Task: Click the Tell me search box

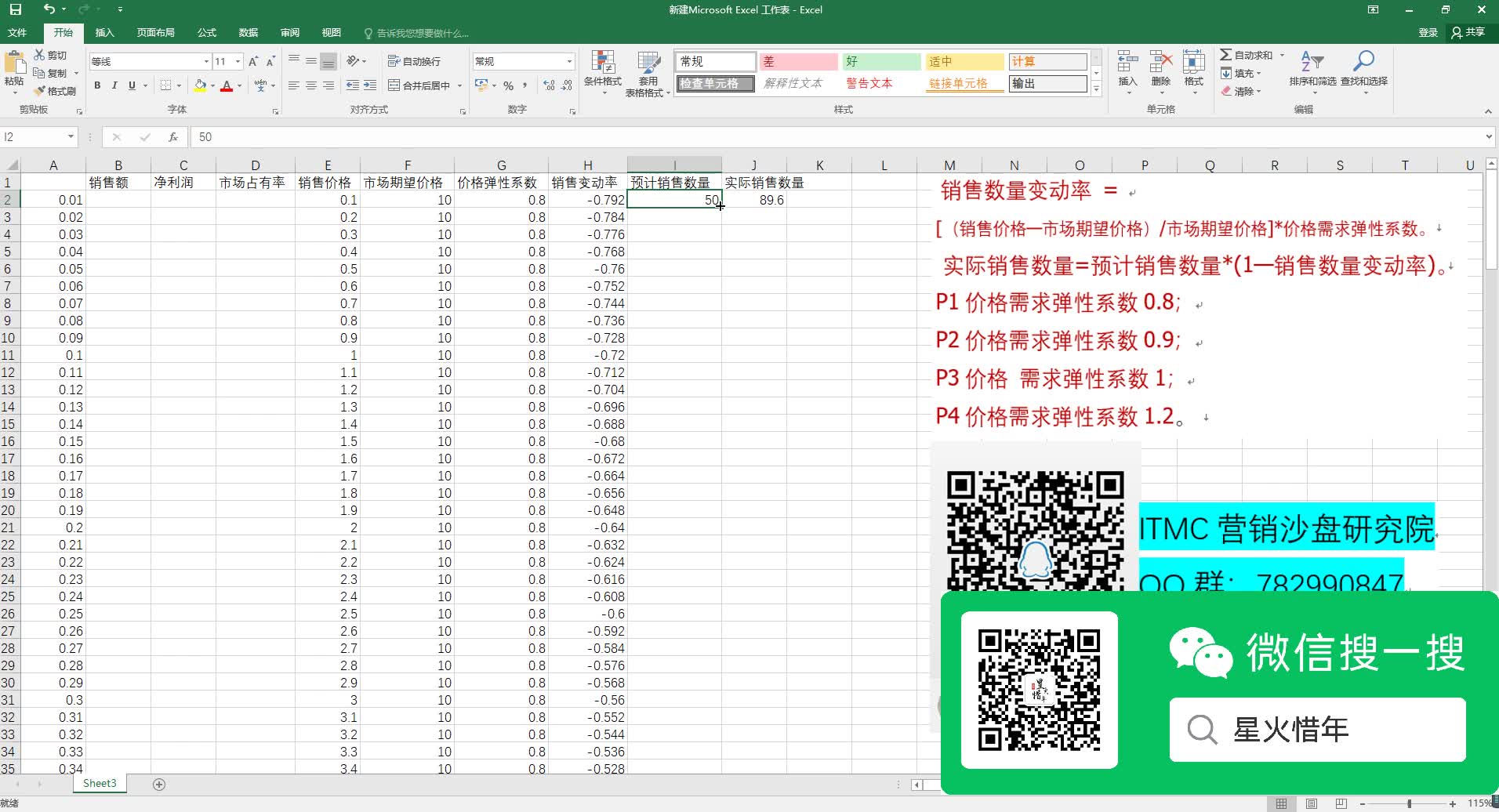Action: click(417, 33)
